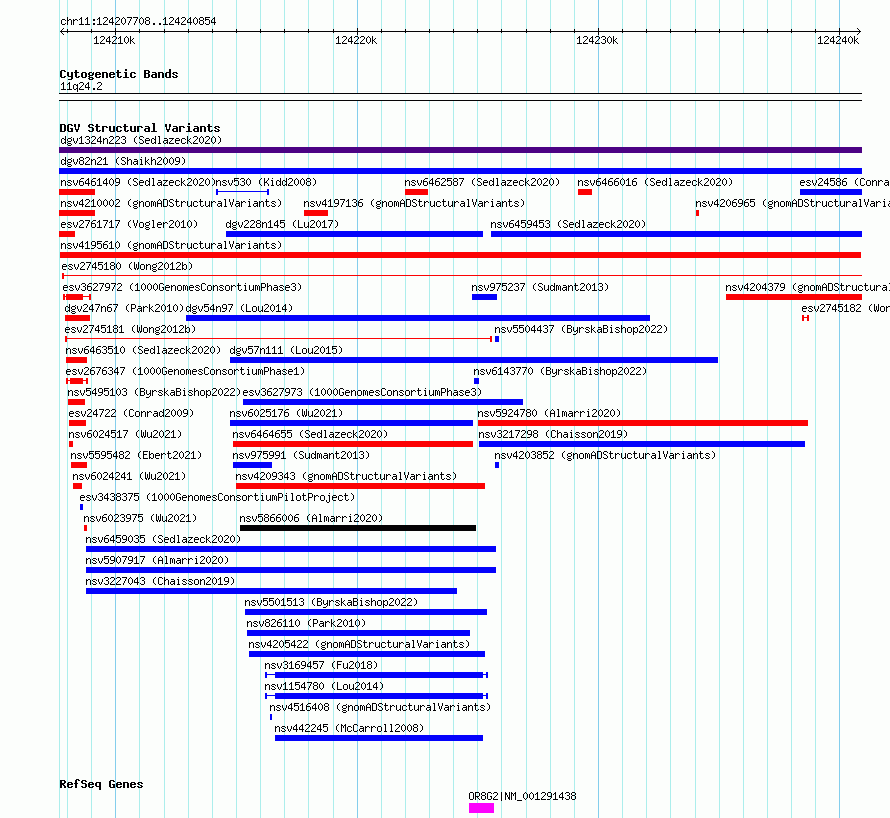Click nsv3169457 (Fu2018) label
The width and height of the screenshot is (890, 818).
click(x=321, y=665)
